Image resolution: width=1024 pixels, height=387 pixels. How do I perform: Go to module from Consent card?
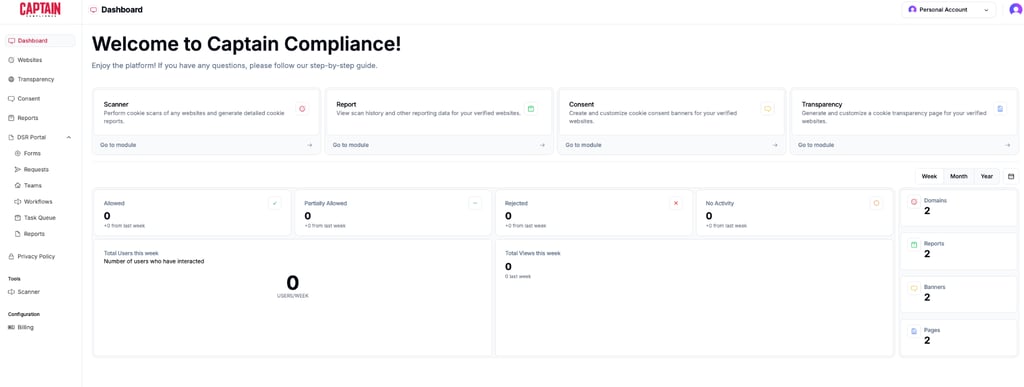(583, 145)
